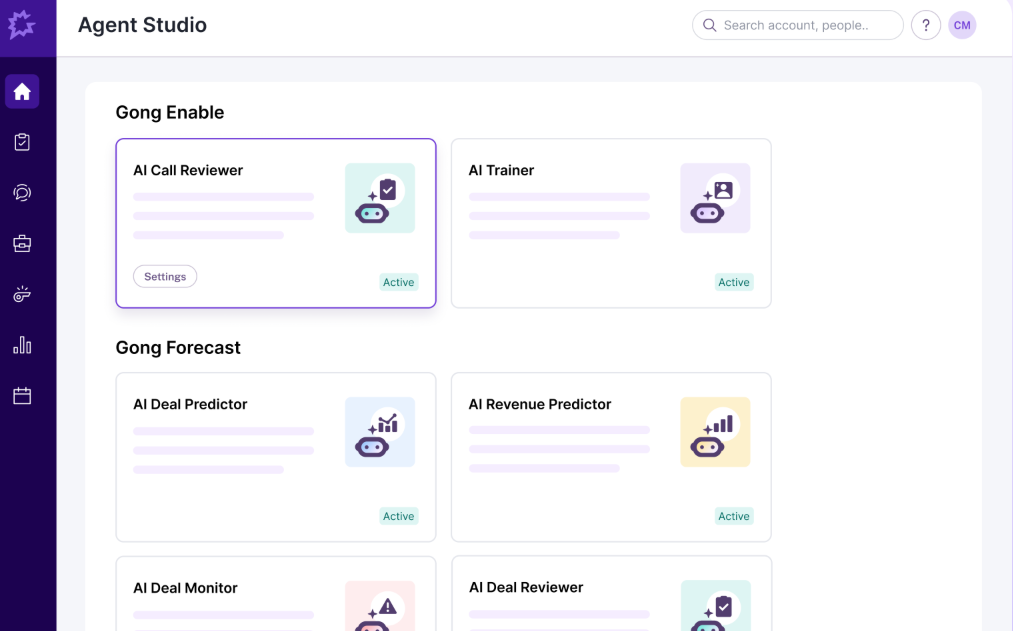Open the calendar sidebar icon

pos(22,395)
